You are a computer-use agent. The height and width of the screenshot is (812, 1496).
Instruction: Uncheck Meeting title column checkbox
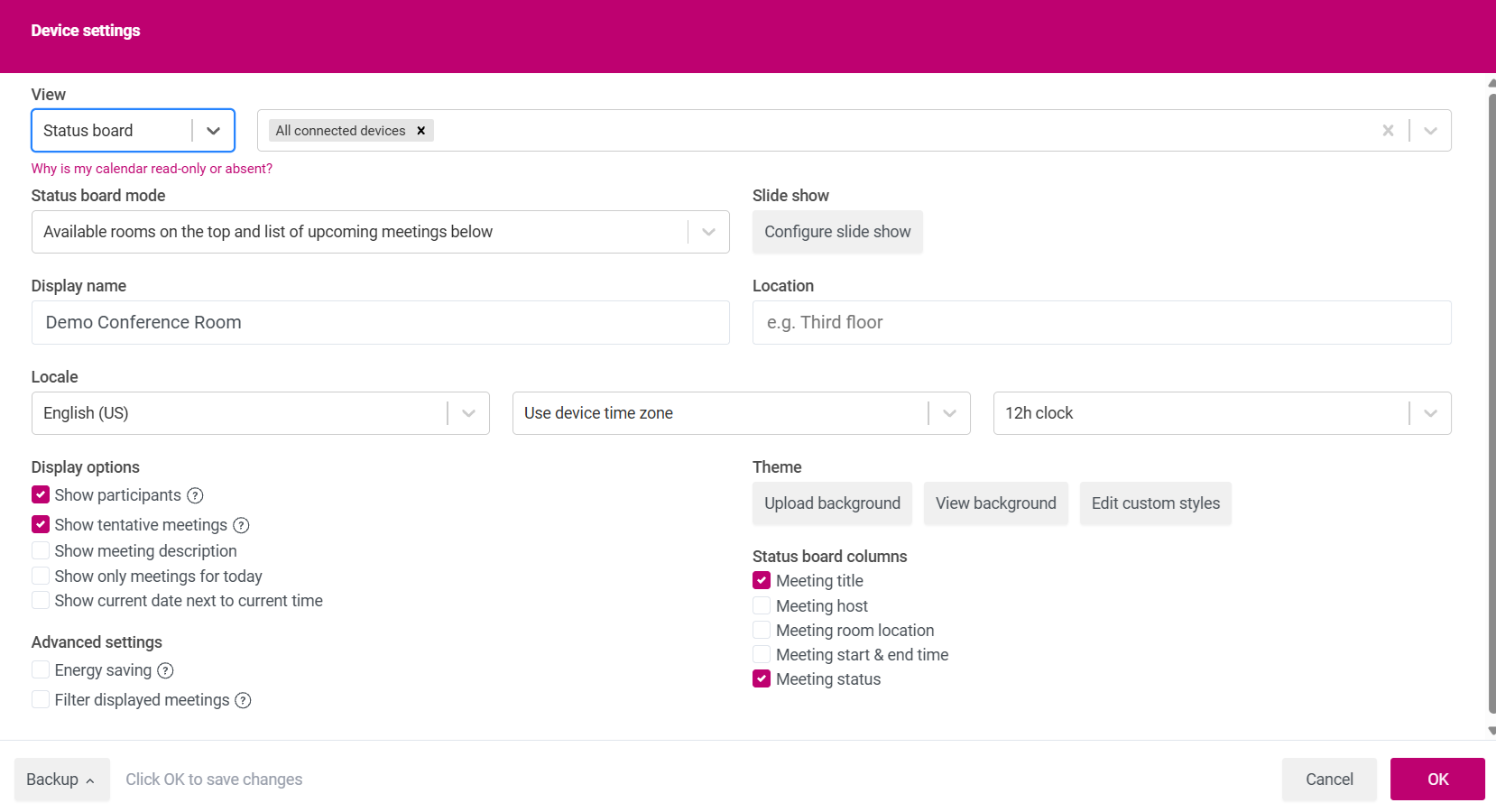click(762, 580)
